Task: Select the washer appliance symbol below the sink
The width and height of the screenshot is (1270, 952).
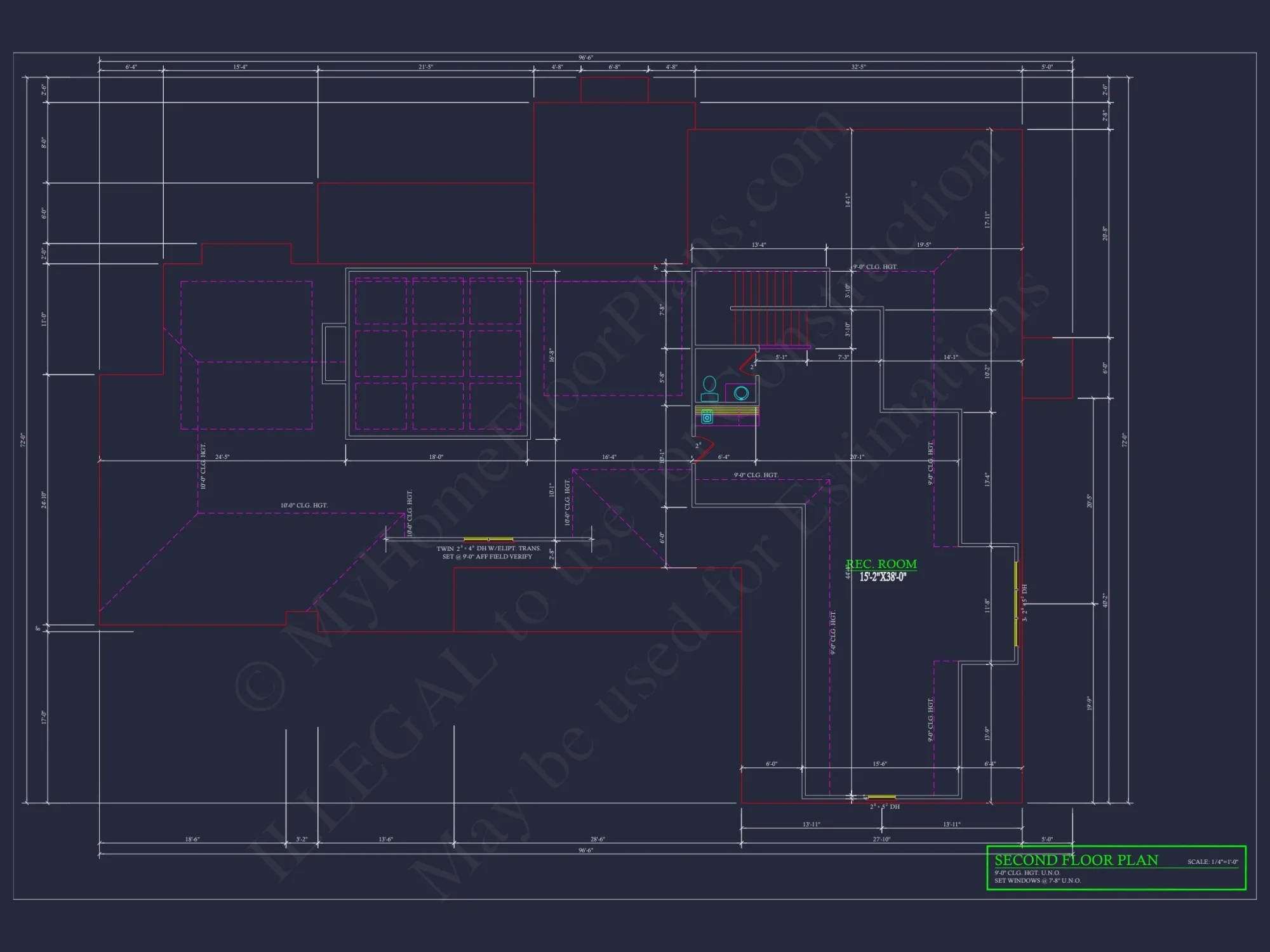Action: click(x=707, y=418)
